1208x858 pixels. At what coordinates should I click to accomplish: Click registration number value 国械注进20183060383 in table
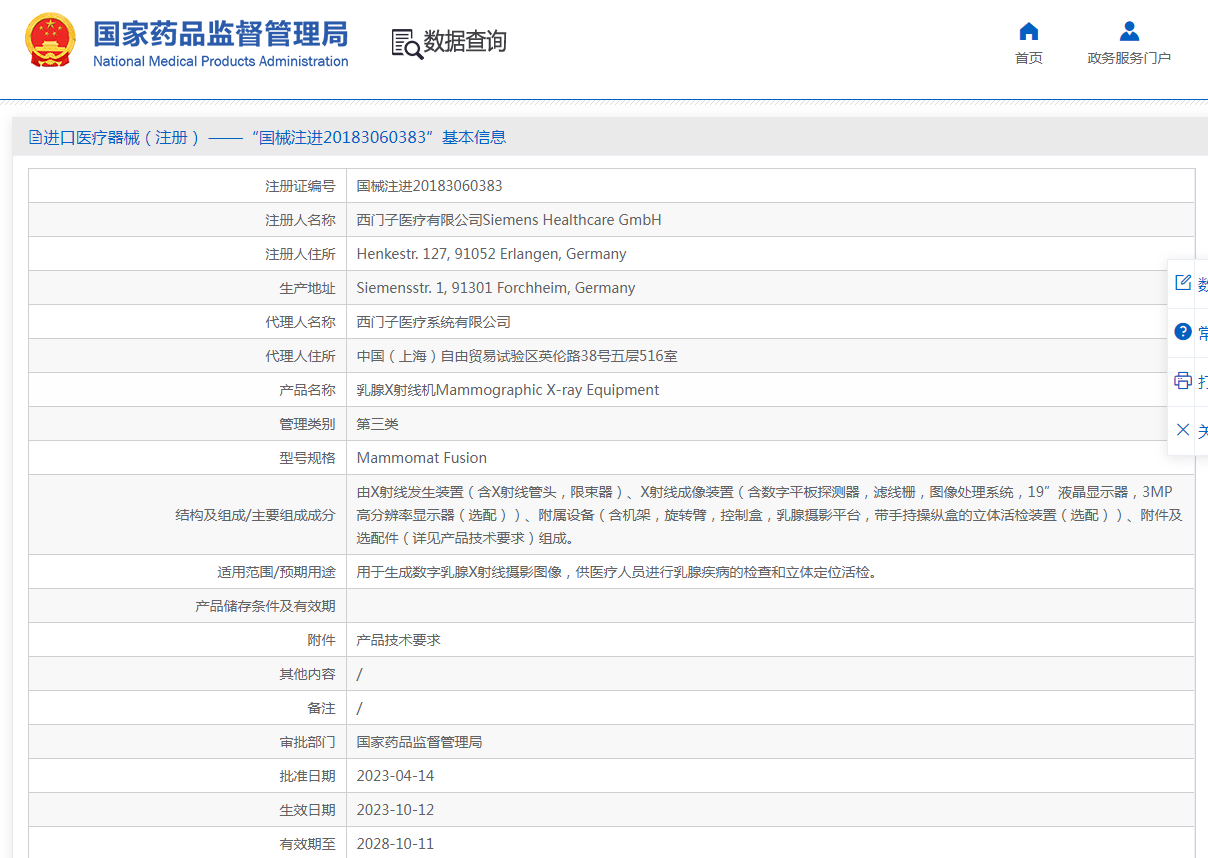click(x=429, y=186)
